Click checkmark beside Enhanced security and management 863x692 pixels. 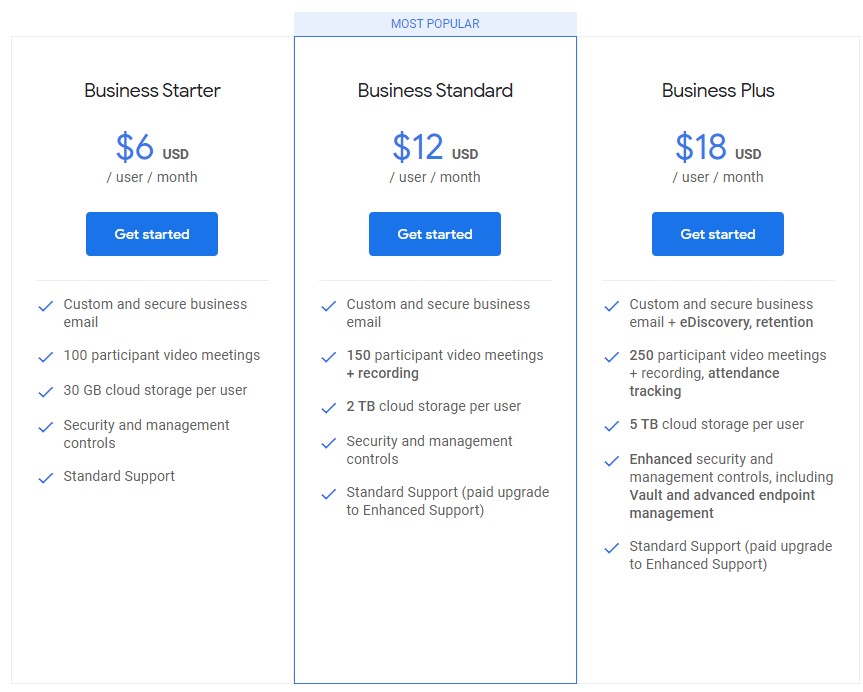point(611,461)
